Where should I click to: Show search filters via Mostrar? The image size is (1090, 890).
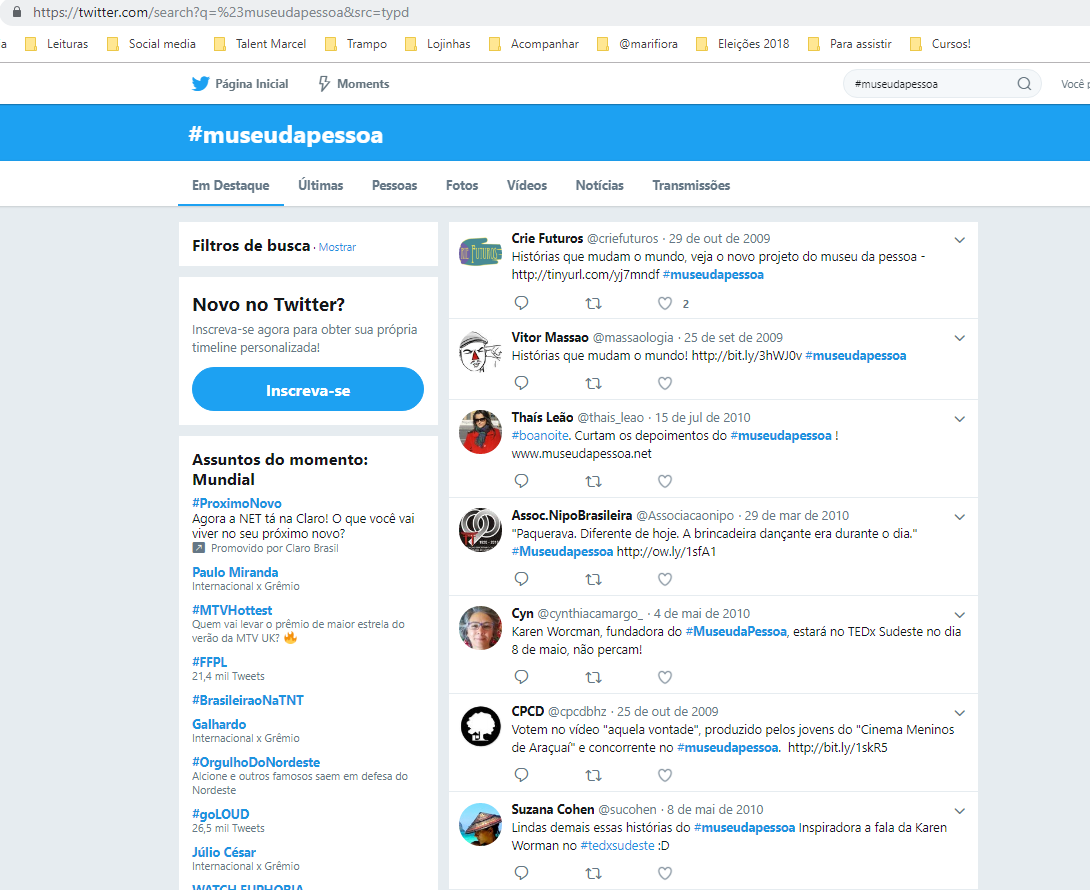337,247
